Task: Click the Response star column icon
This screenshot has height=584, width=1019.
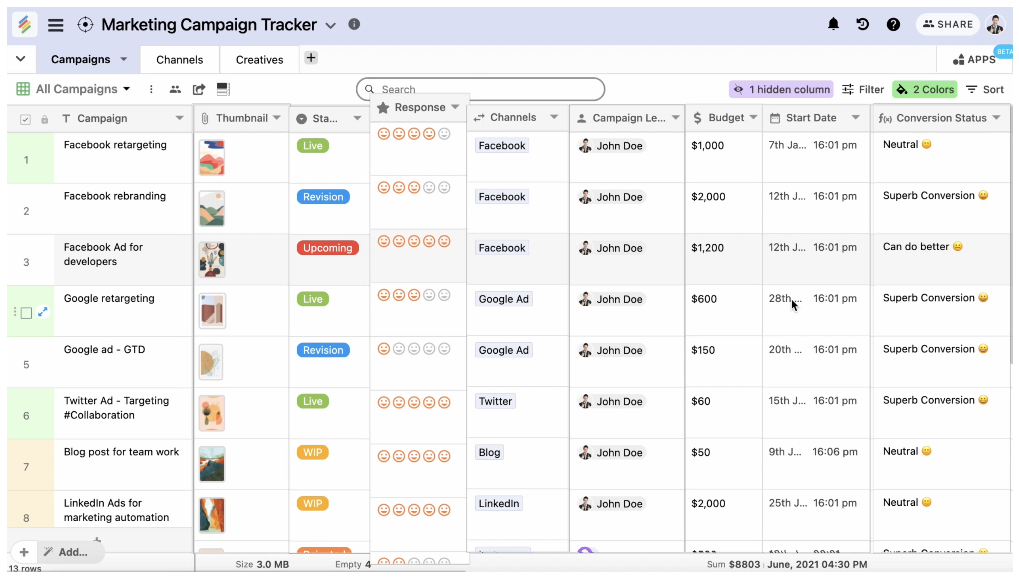Action: 383,108
